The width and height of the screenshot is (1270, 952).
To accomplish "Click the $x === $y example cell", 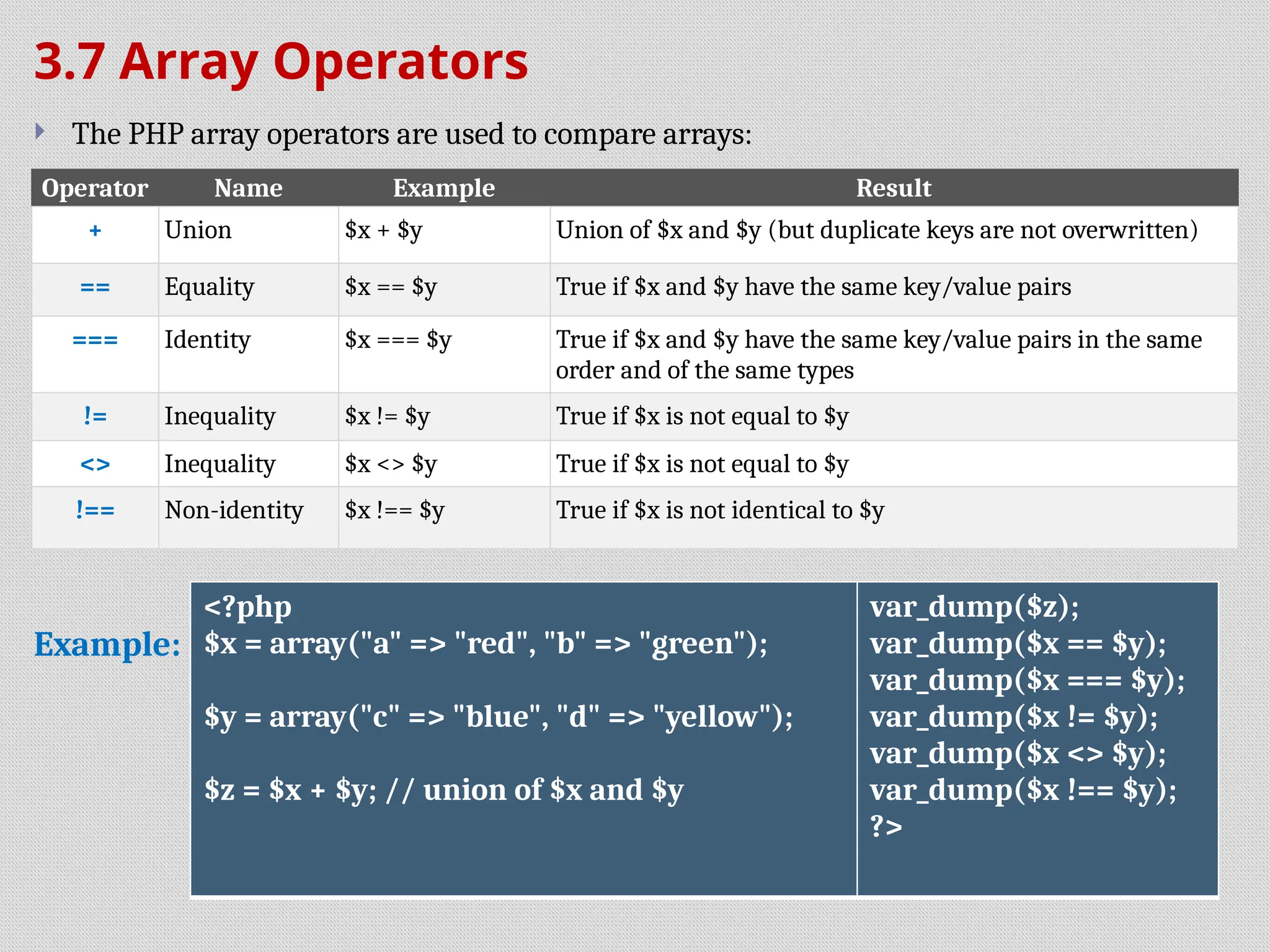I will coord(398,340).
